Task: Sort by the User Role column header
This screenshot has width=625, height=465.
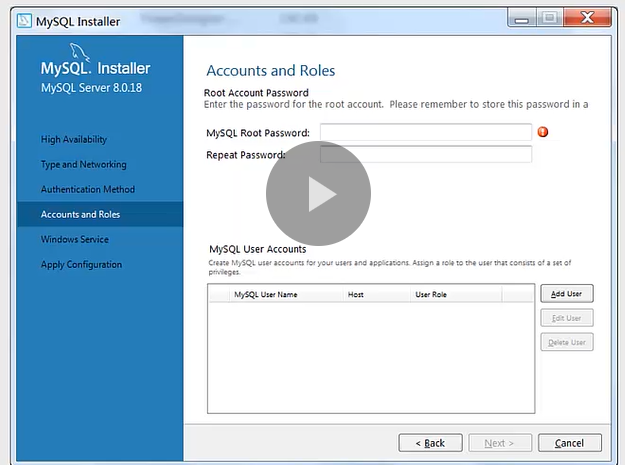Action: pyautogui.click(x=456, y=294)
